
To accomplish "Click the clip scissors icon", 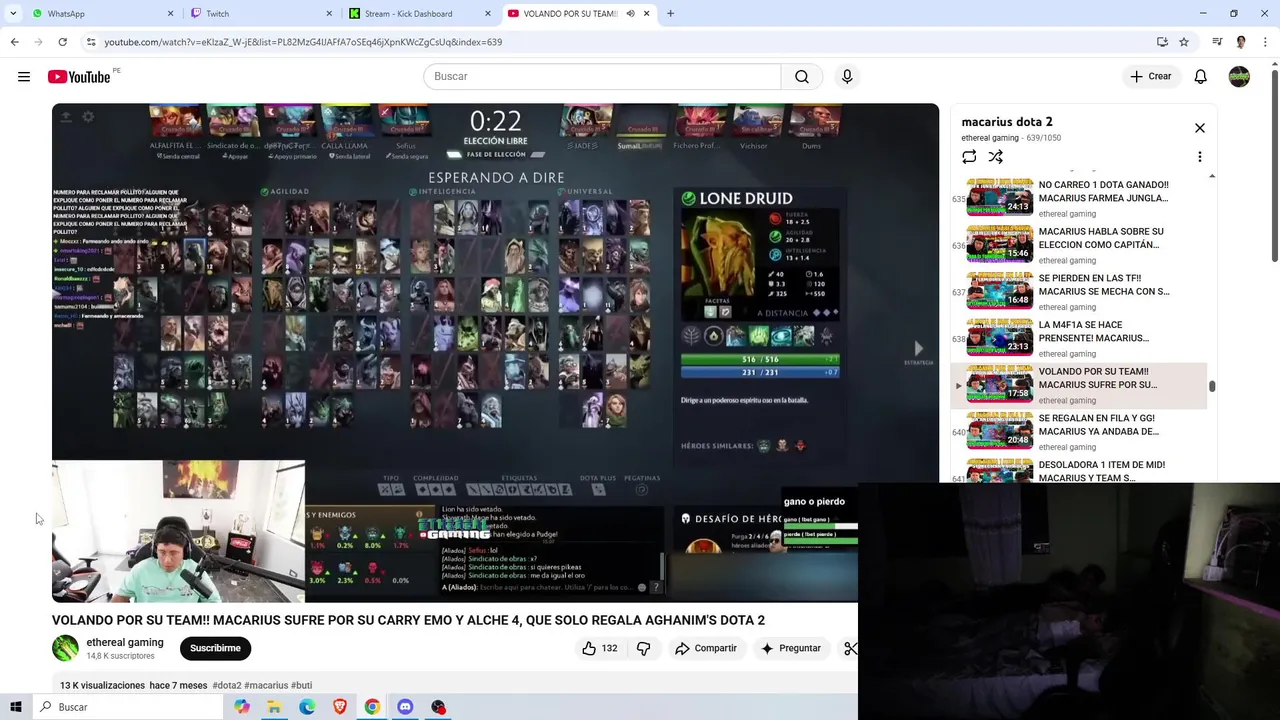I will click(849, 648).
